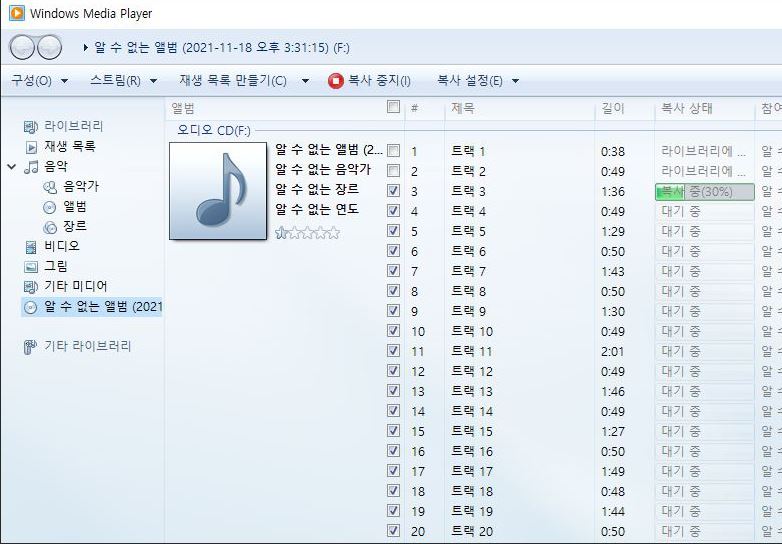Rate the album with the star rating
Image resolution: width=782 pixels, height=544 pixels.
tap(307, 232)
